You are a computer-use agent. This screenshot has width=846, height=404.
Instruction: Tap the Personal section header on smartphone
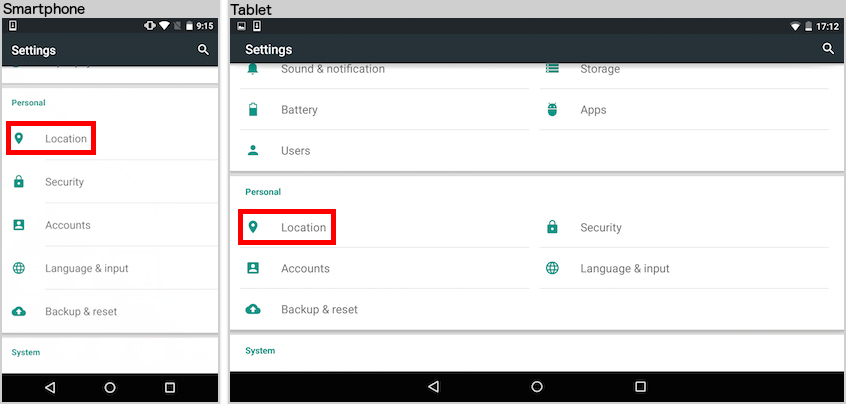29,102
